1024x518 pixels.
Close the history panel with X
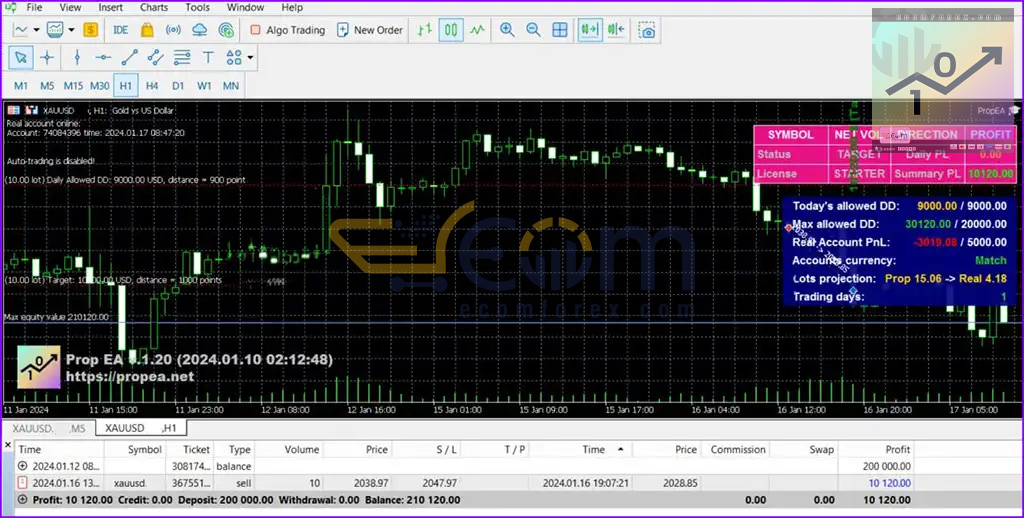pos(8,445)
